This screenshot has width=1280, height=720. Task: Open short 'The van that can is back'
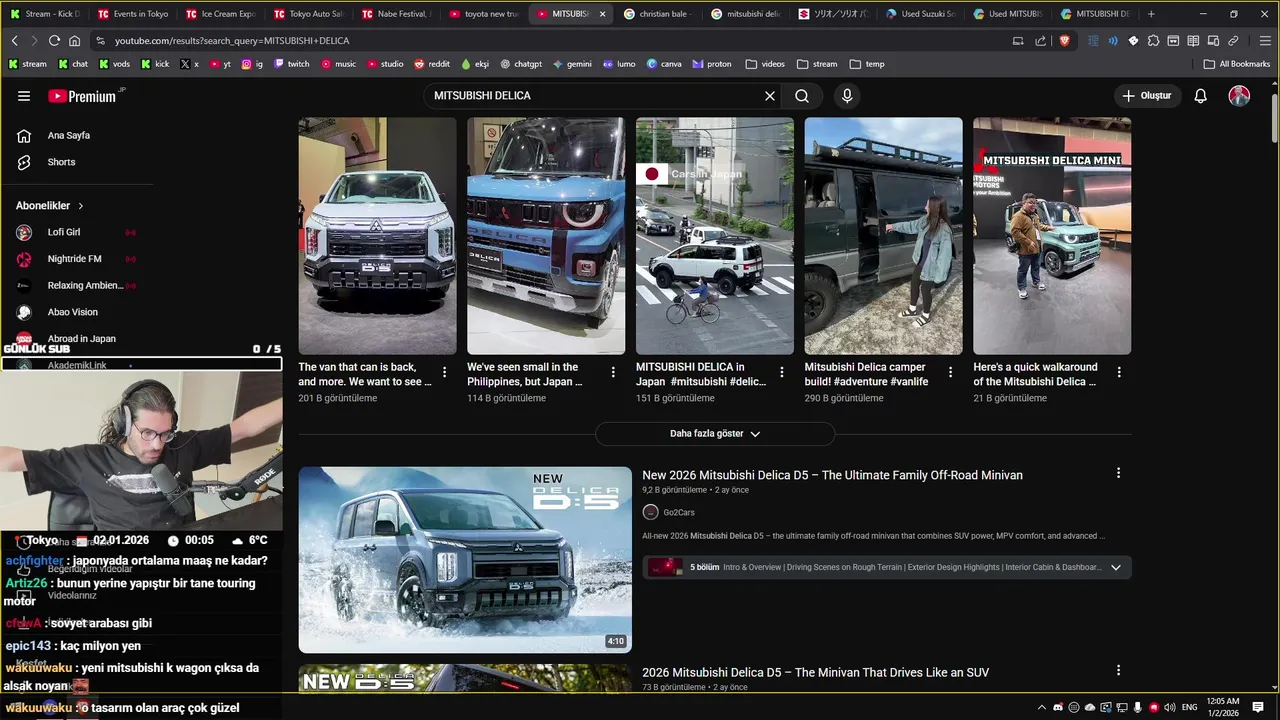377,236
